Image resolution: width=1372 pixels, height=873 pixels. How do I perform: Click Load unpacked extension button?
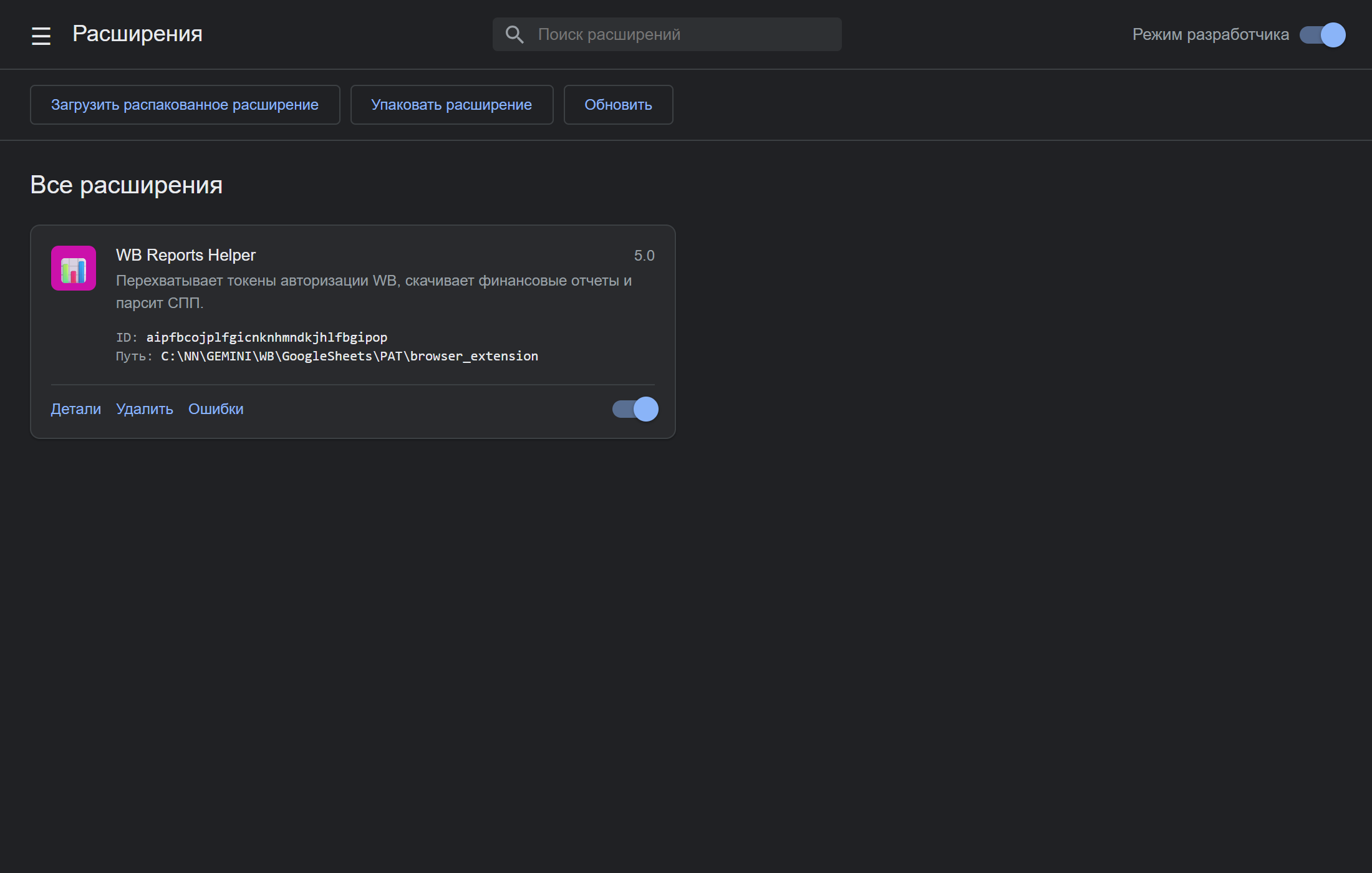tap(185, 105)
